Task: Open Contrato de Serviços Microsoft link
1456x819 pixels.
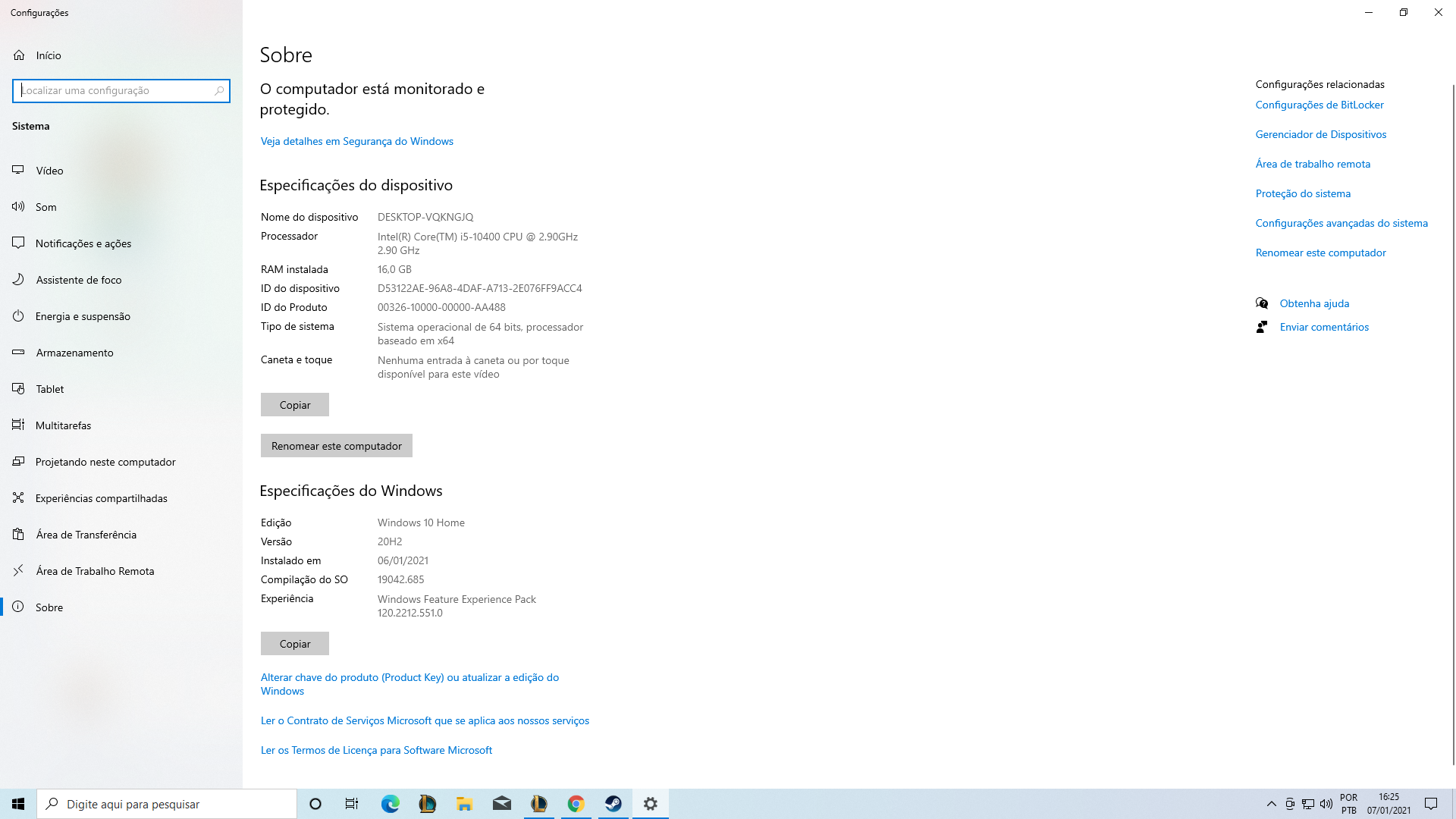Action: click(x=425, y=721)
